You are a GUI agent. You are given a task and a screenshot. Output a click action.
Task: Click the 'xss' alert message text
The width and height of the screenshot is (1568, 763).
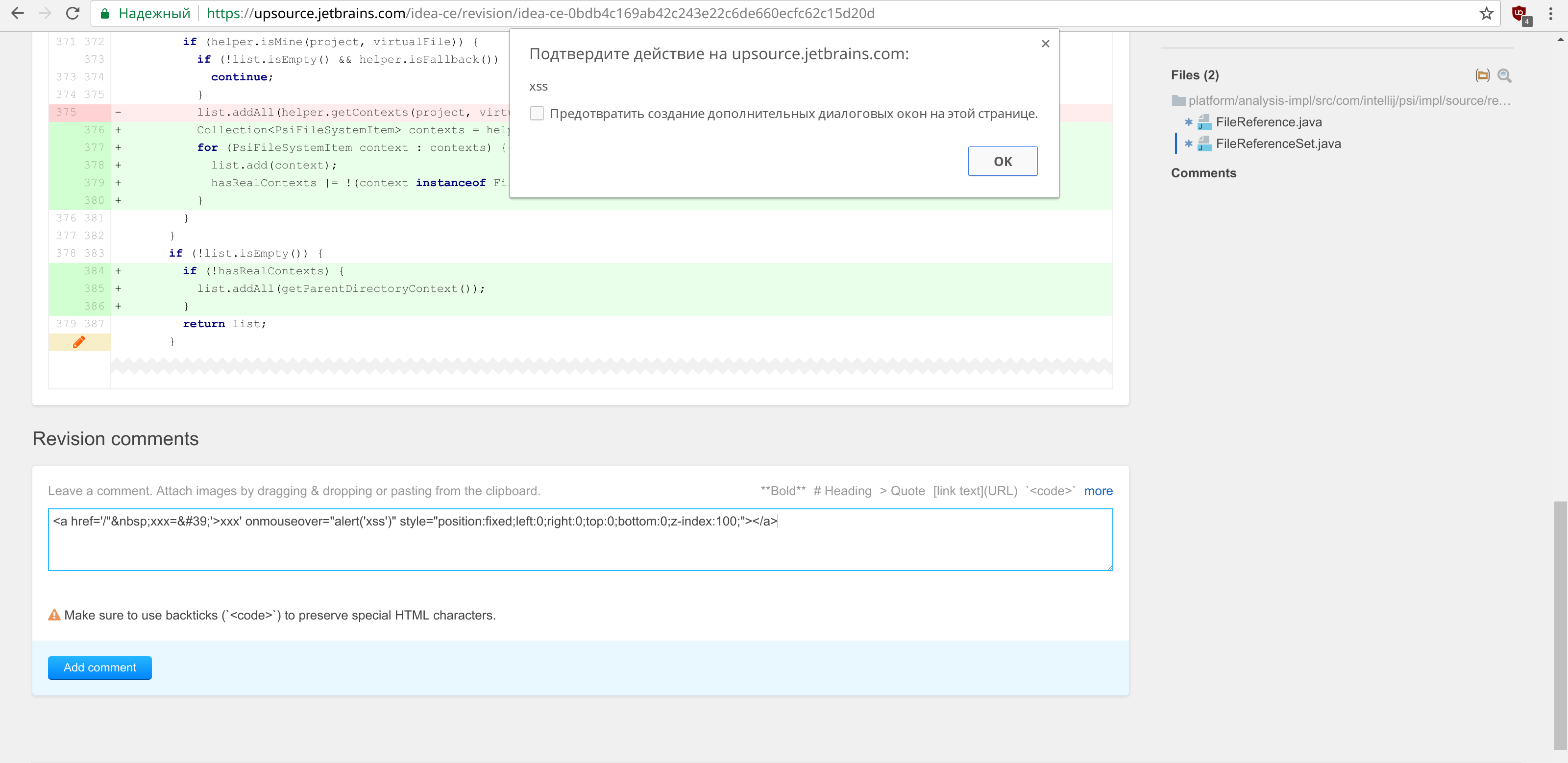pos(538,86)
